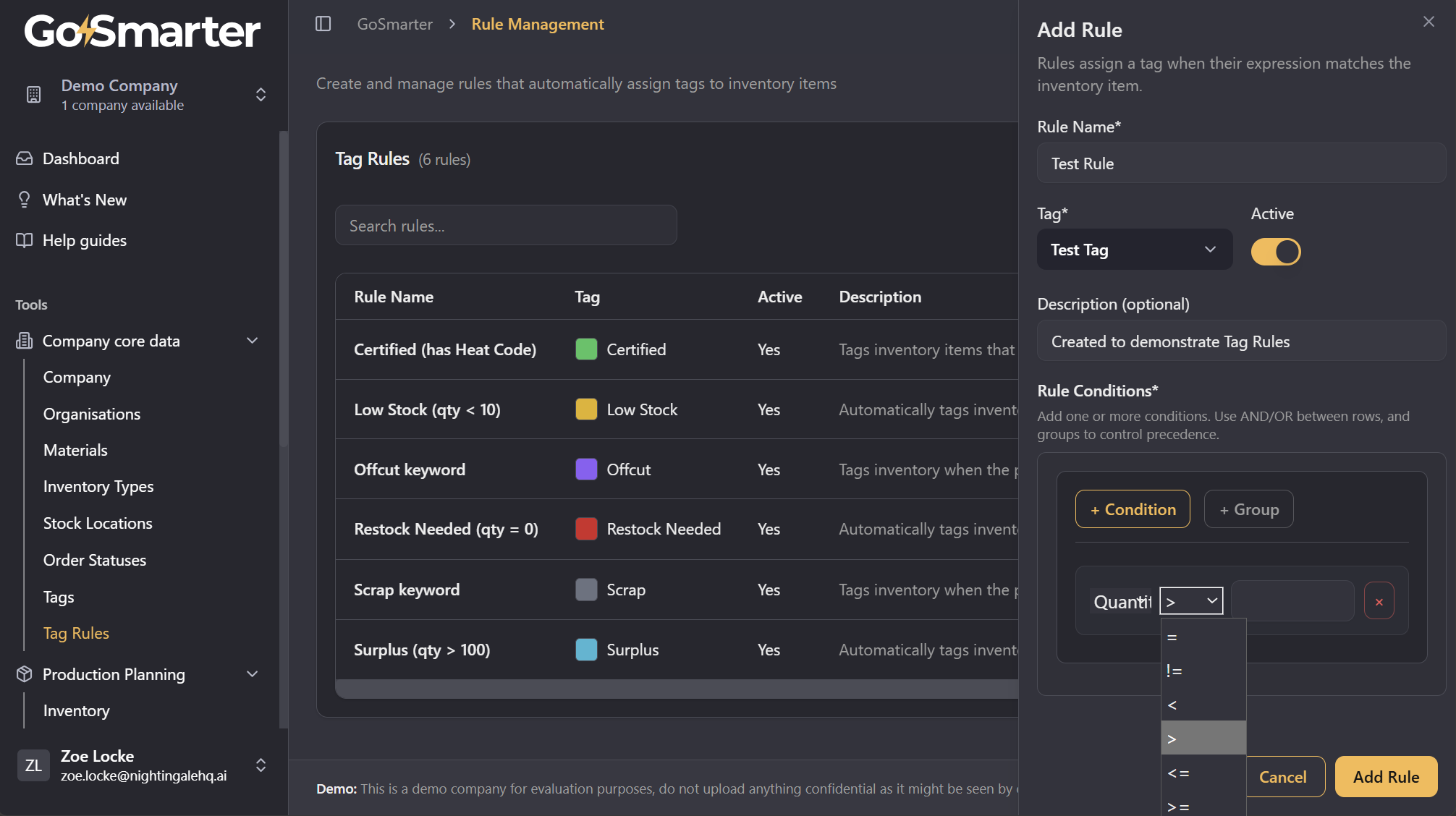Click the What's New lightbulb icon
The height and width of the screenshot is (816, 1456).
[x=25, y=200]
